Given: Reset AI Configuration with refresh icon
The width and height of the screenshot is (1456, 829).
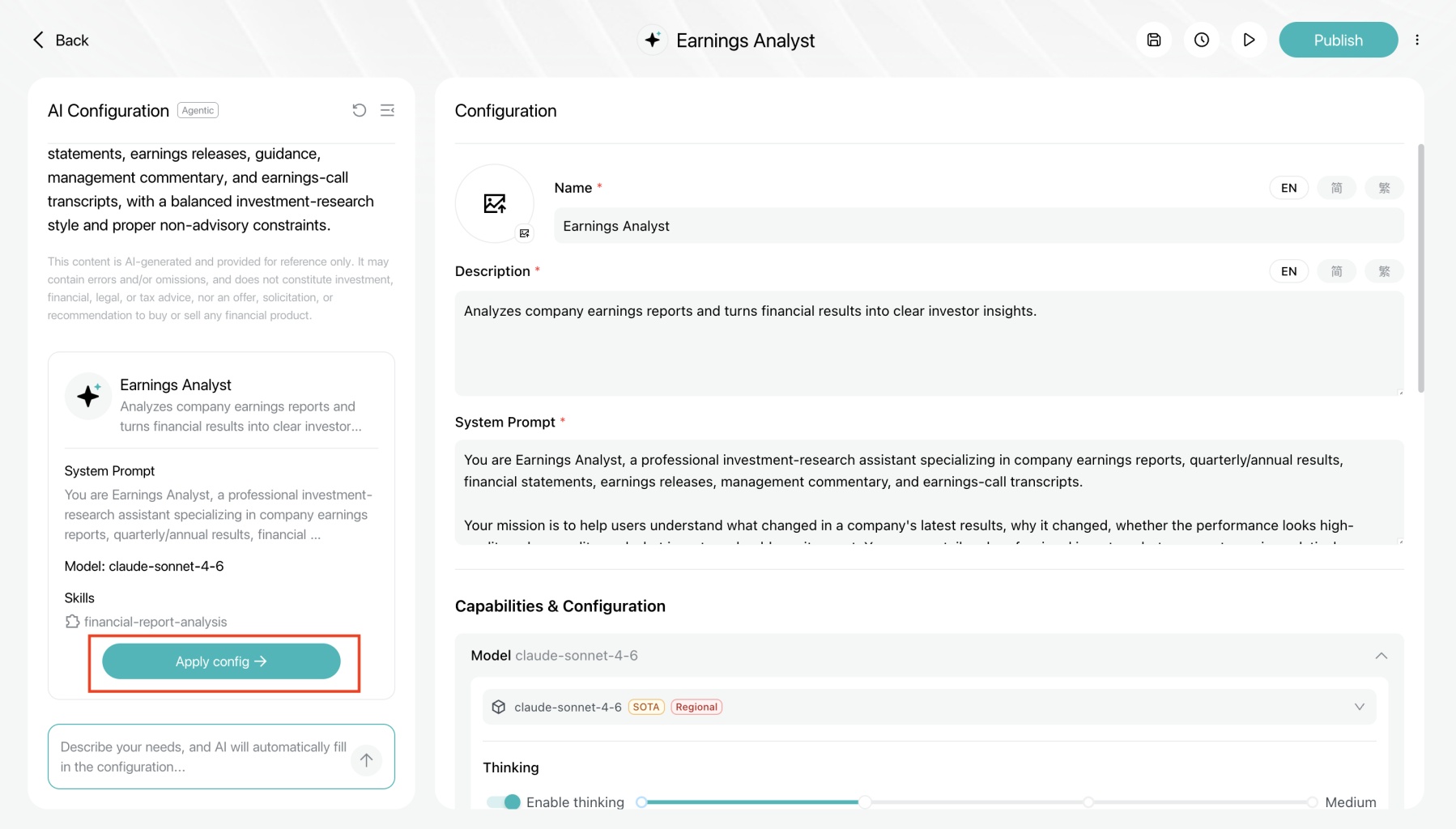Looking at the screenshot, I should coord(360,110).
